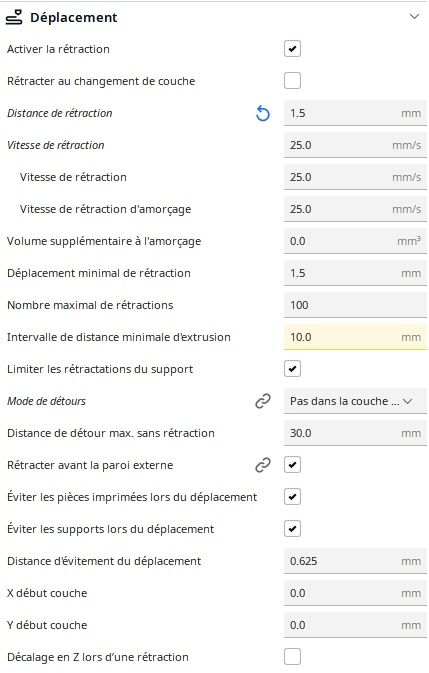Viewport: 429px width, 673px height.
Task: Click the highlighted Intervalle de distance minimale field
Action: [355, 337]
